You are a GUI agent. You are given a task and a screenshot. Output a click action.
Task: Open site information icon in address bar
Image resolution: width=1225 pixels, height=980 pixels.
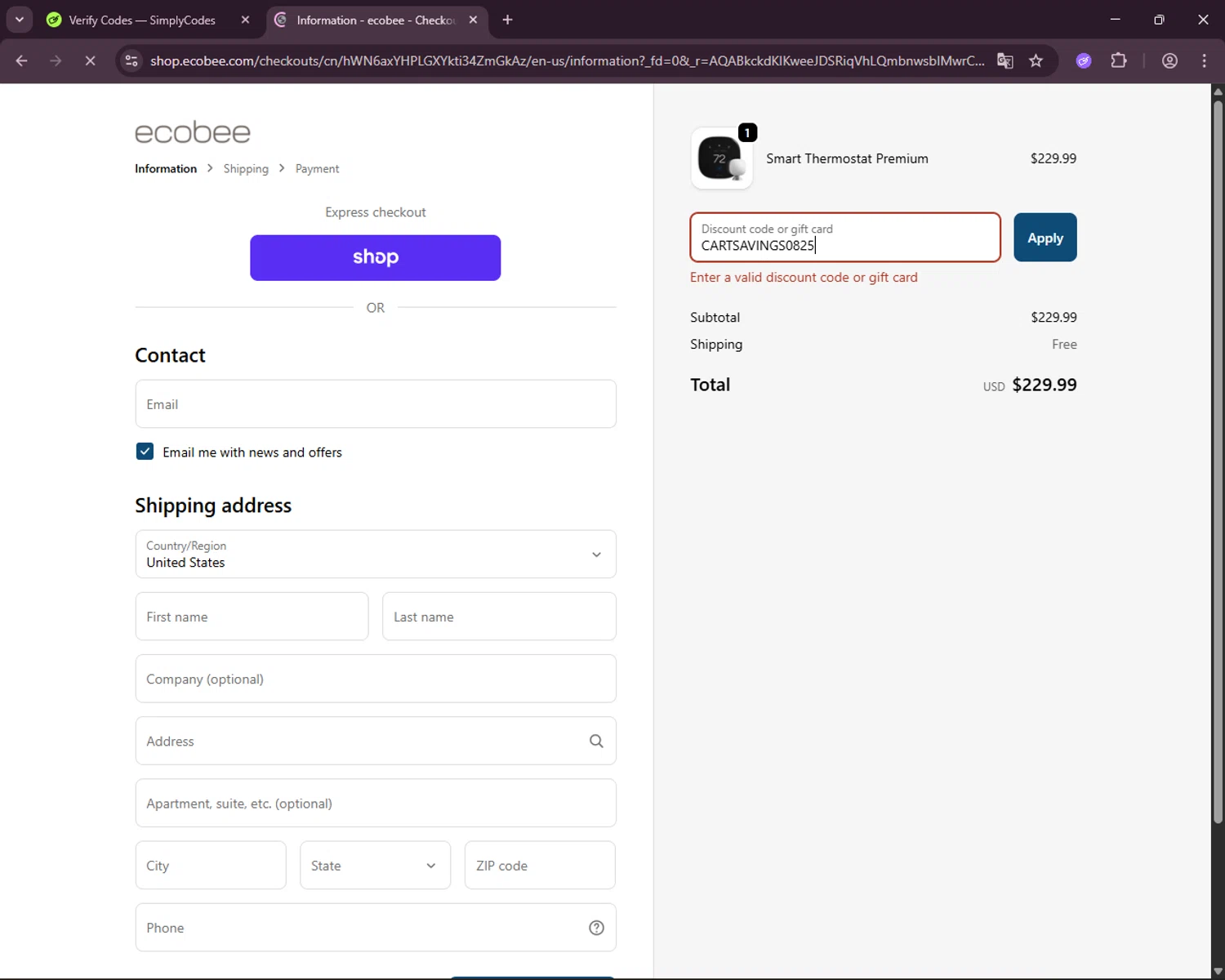tap(131, 60)
